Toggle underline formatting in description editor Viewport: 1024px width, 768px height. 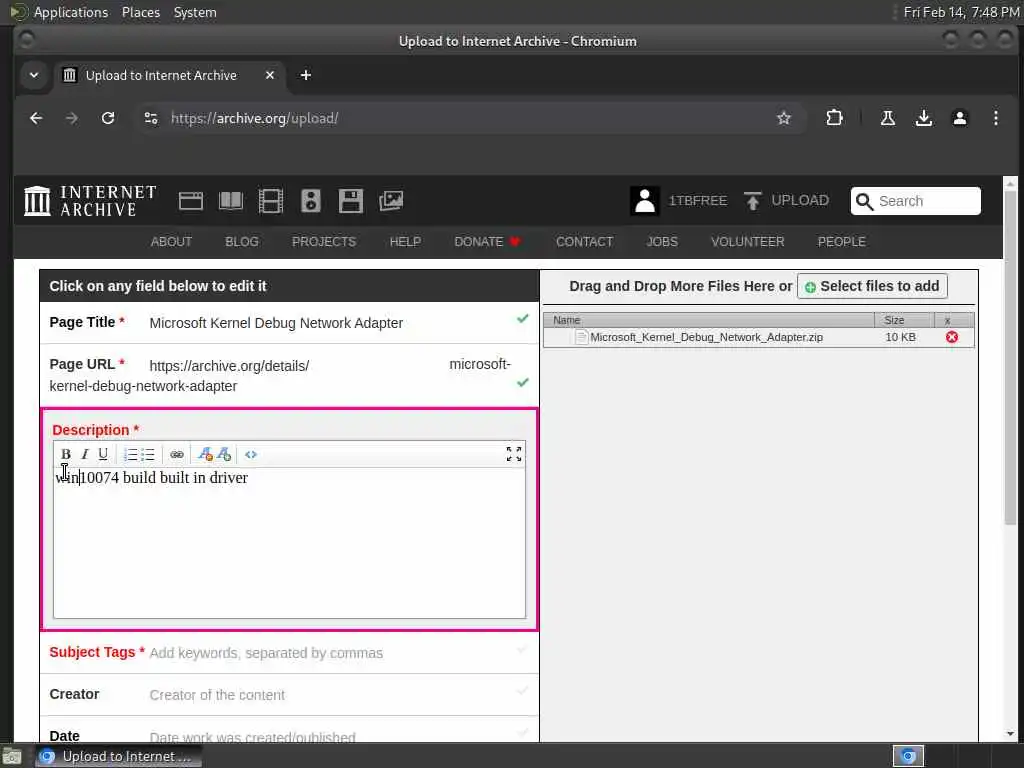(103, 454)
